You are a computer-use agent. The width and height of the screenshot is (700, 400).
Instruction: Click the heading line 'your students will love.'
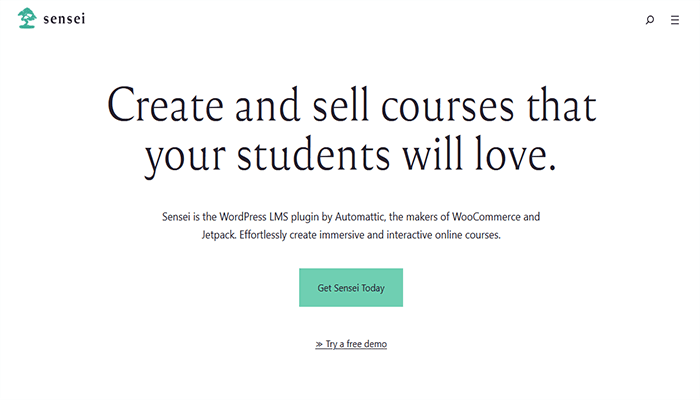350,157
